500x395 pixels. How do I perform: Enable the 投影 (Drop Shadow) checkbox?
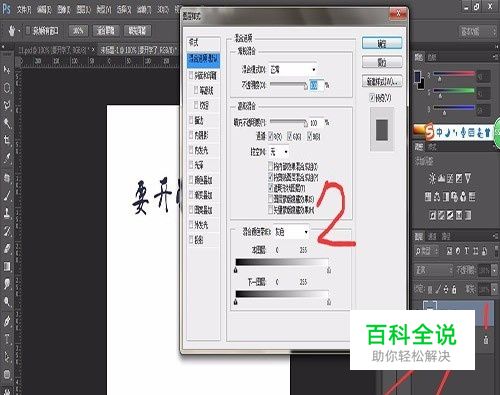(191, 240)
